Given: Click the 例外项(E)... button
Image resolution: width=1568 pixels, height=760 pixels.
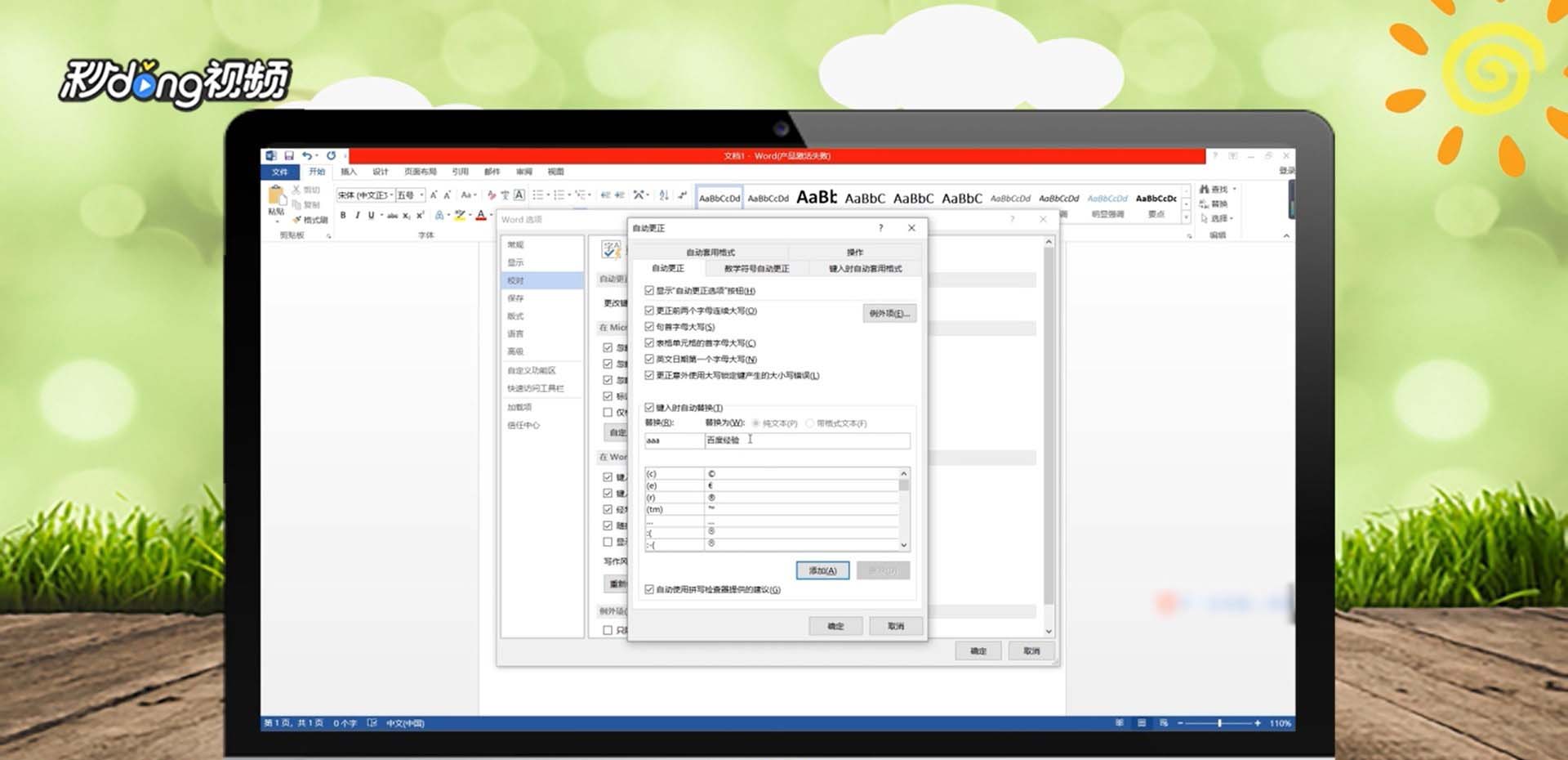Looking at the screenshot, I should click(889, 313).
